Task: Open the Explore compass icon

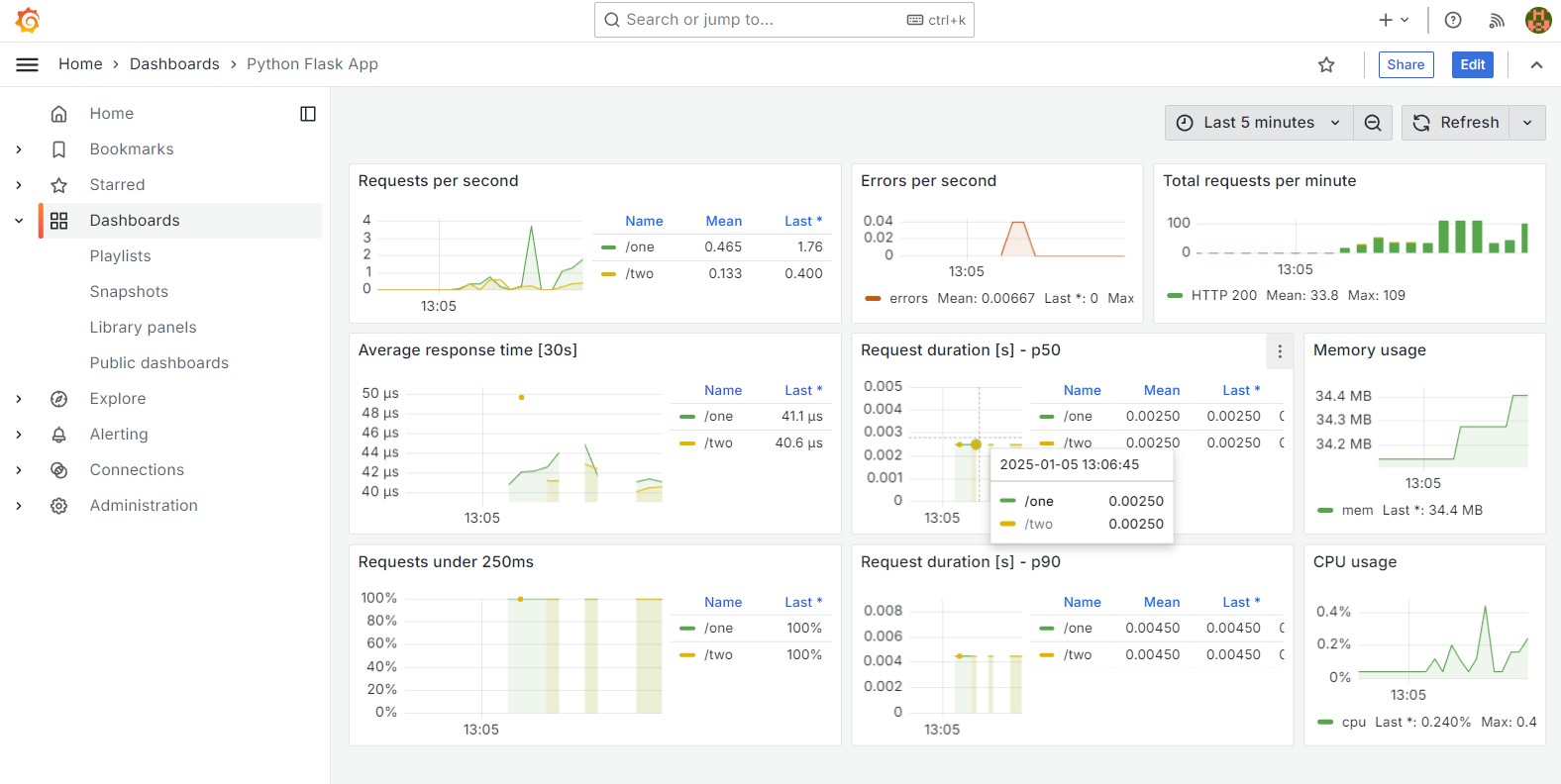Action: [59, 399]
